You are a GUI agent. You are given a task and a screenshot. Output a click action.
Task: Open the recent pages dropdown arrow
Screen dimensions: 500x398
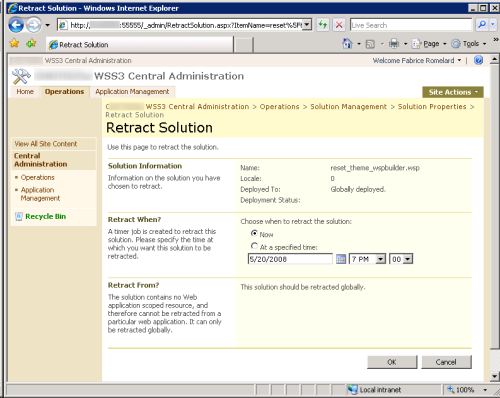pos(47,25)
